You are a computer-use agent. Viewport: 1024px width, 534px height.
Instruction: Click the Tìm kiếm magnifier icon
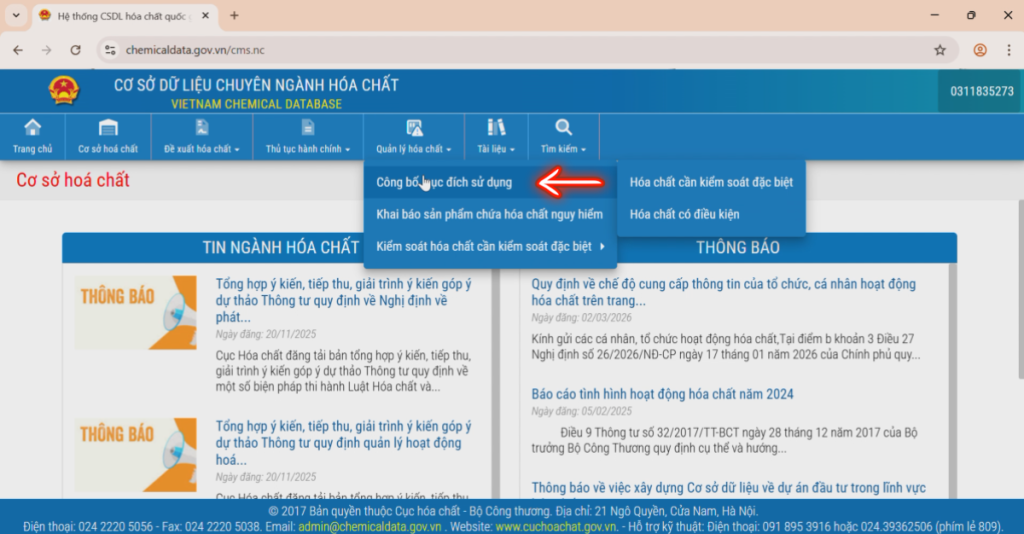point(563,127)
